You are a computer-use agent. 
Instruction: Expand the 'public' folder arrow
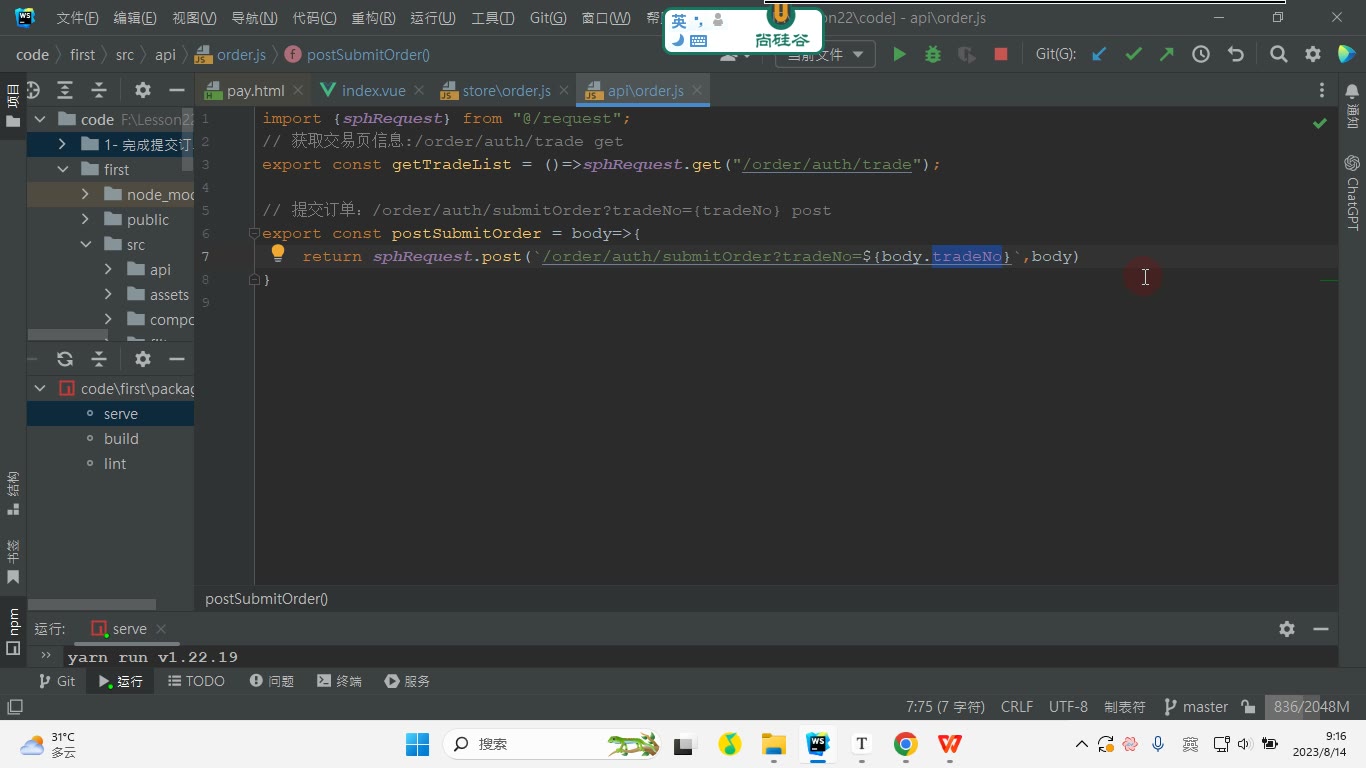click(85, 220)
